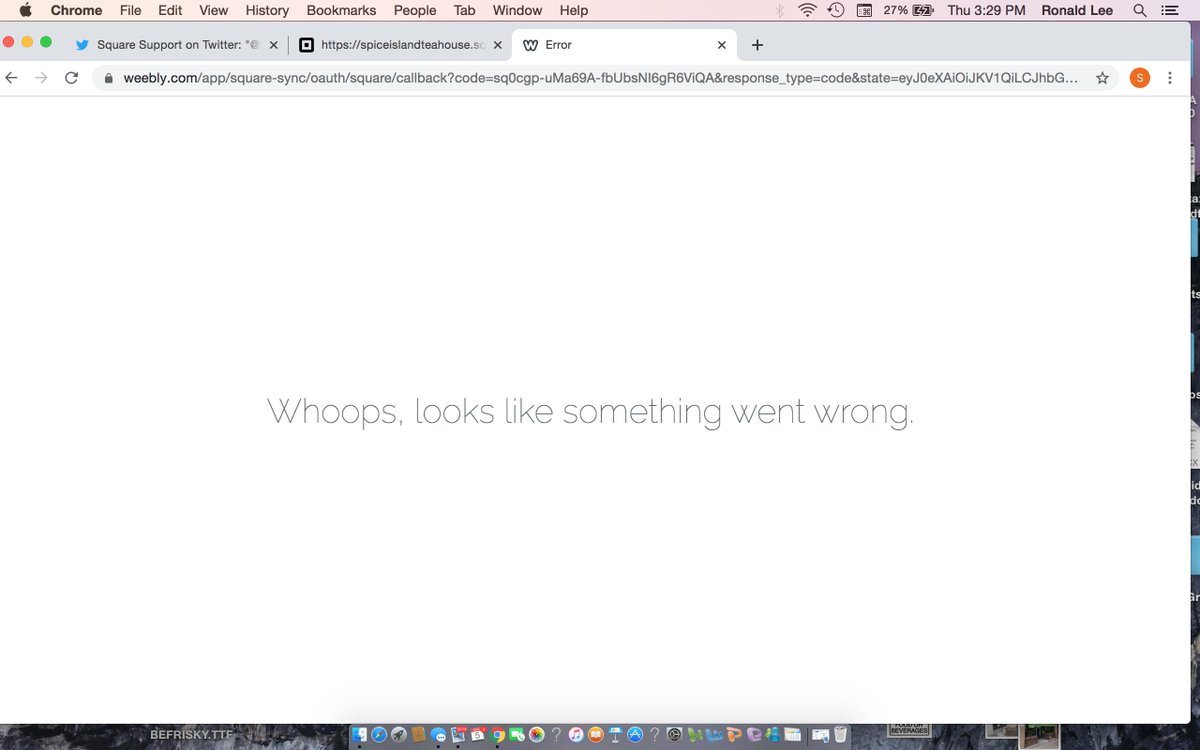This screenshot has width=1200, height=750.
Task: Open Finder from the Dock
Action: 360,735
